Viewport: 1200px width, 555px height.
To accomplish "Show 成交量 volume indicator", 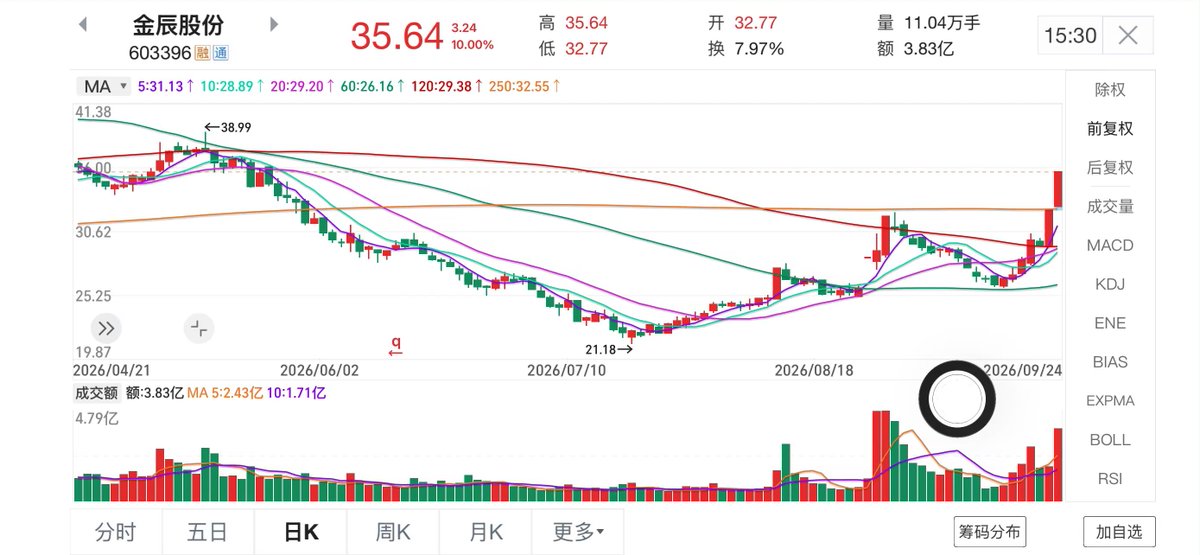I will coord(1110,207).
